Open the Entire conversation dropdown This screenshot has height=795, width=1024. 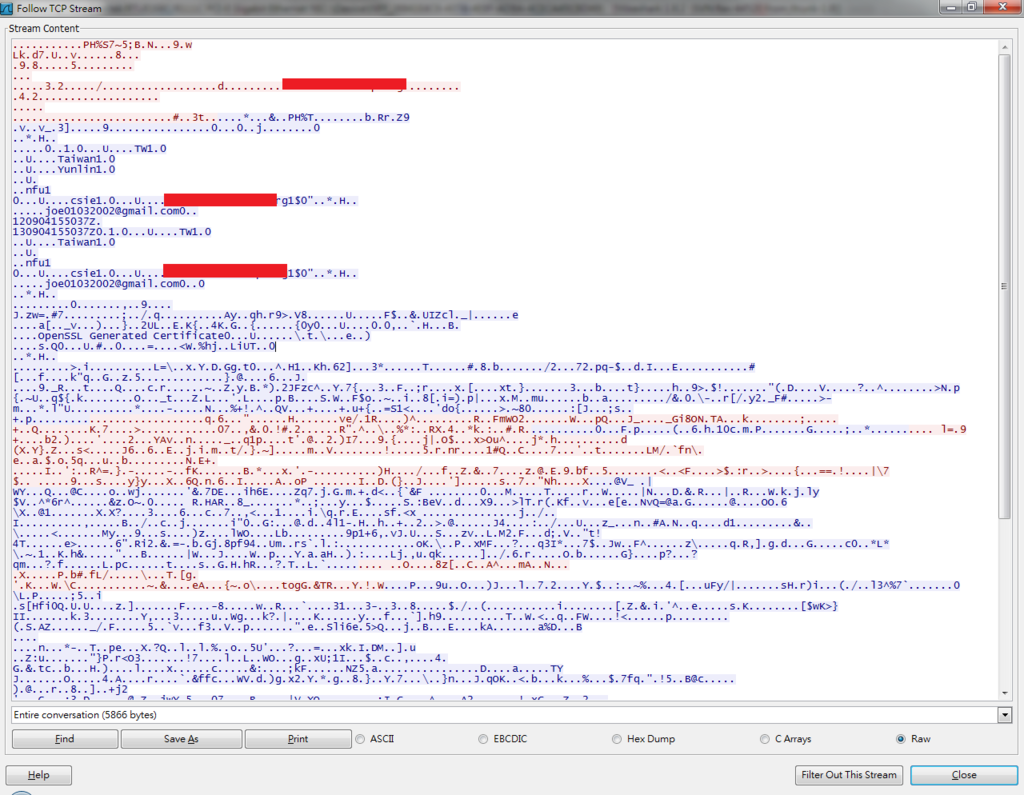point(1004,715)
